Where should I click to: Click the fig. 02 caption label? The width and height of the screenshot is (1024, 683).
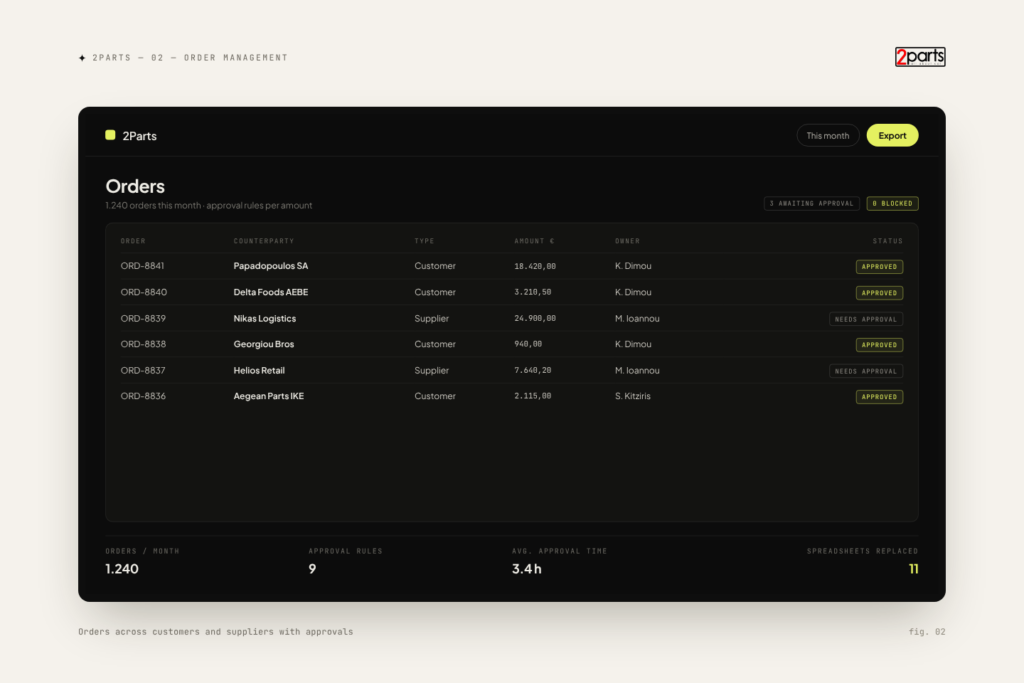click(927, 631)
